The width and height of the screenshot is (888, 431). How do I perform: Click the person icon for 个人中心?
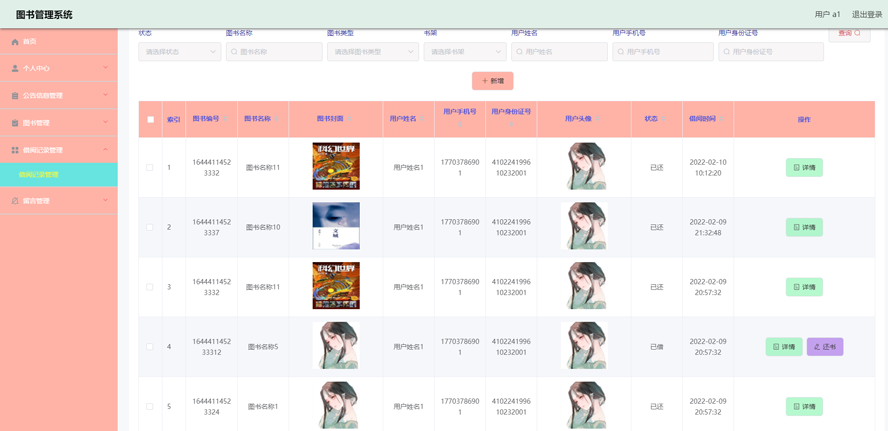pyautogui.click(x=15, y=69)
